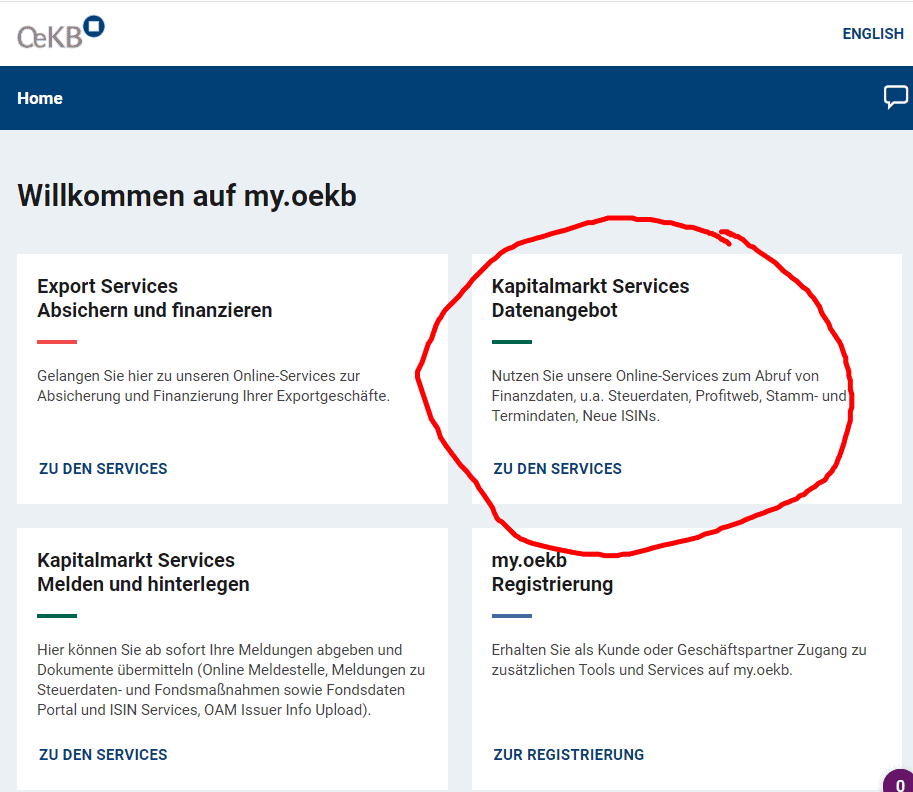Select the Home navigation item
The height and width of the screenshot is (792, 913).
click(40, 98)
